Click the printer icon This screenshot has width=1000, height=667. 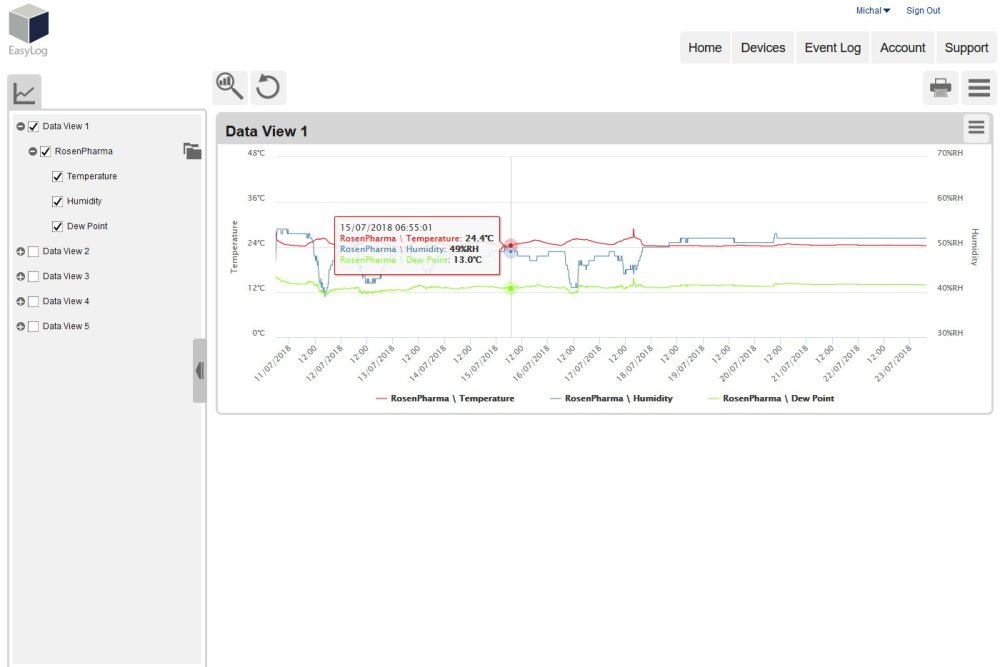940,88
